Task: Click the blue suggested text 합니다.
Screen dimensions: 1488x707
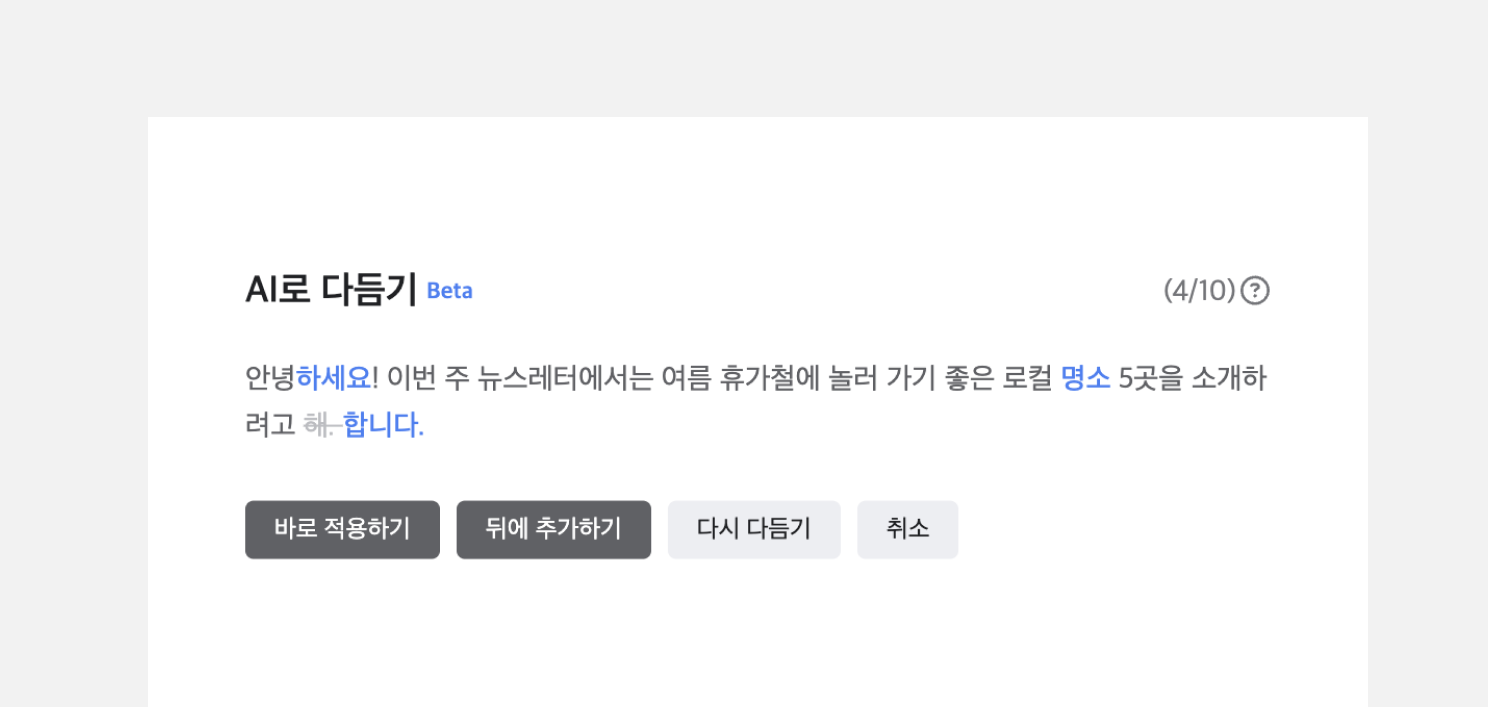Action: click(384, 426)
